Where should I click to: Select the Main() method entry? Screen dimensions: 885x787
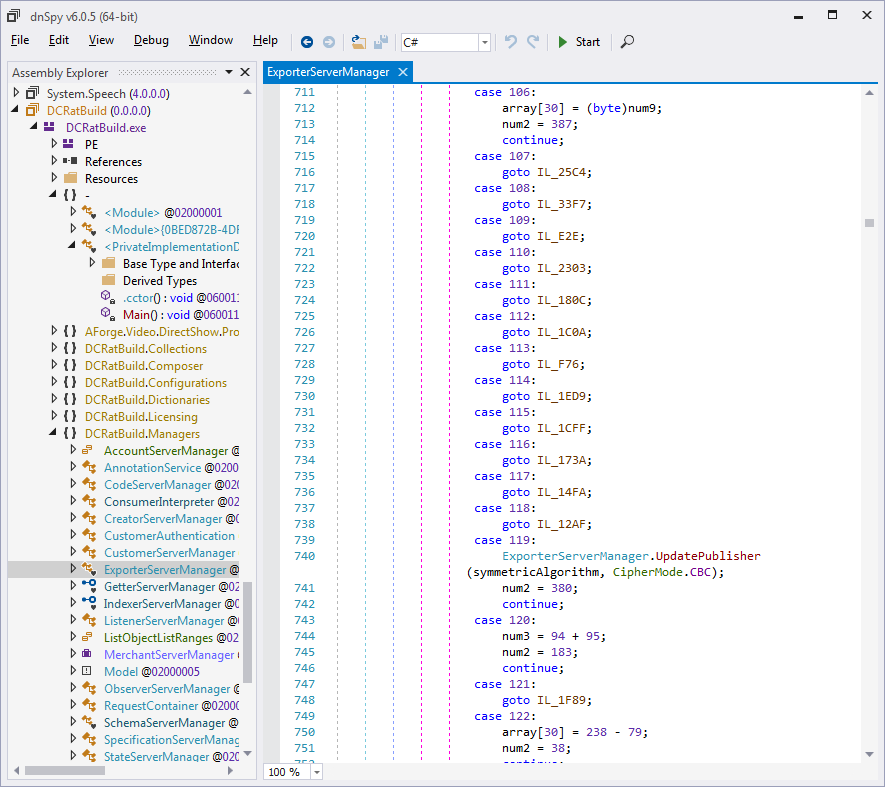[181, 314]
